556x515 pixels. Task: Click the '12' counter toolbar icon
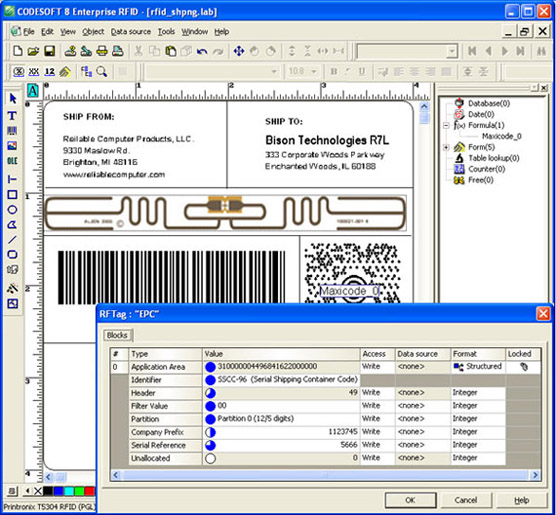(50, 72)
